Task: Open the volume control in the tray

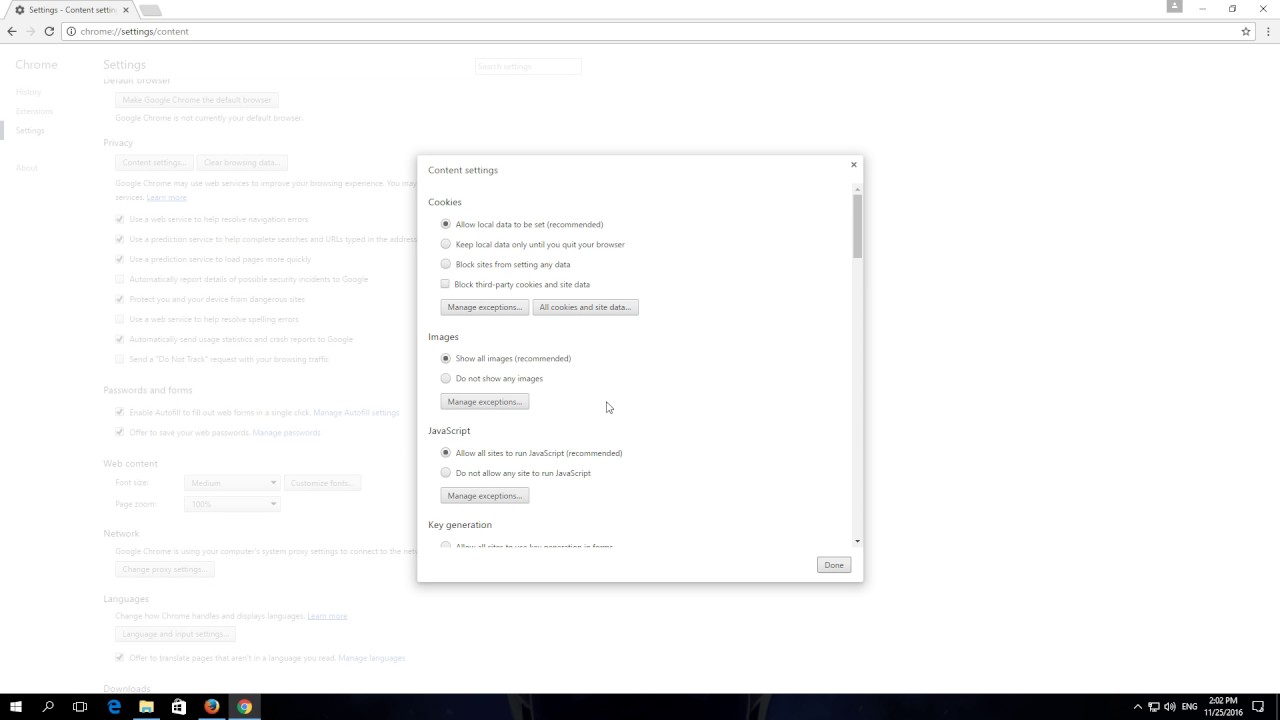Action: [1170, 706]
